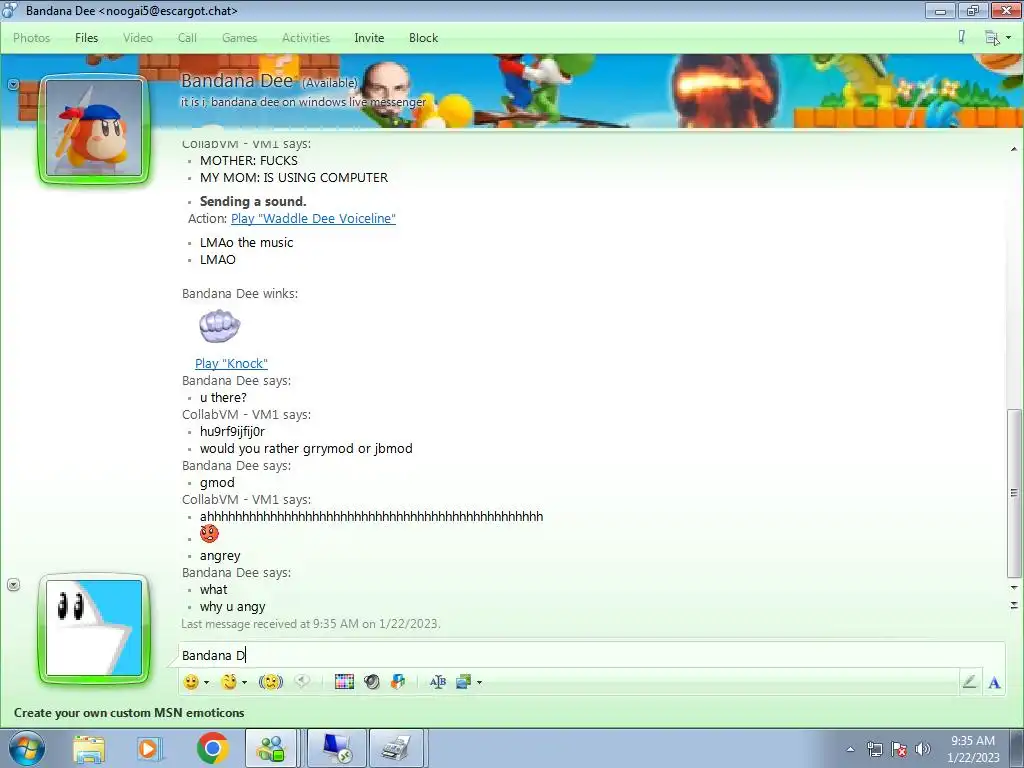Show hidden tray icons arrow
Screen dimensions: 1024x768
(850, 749)
